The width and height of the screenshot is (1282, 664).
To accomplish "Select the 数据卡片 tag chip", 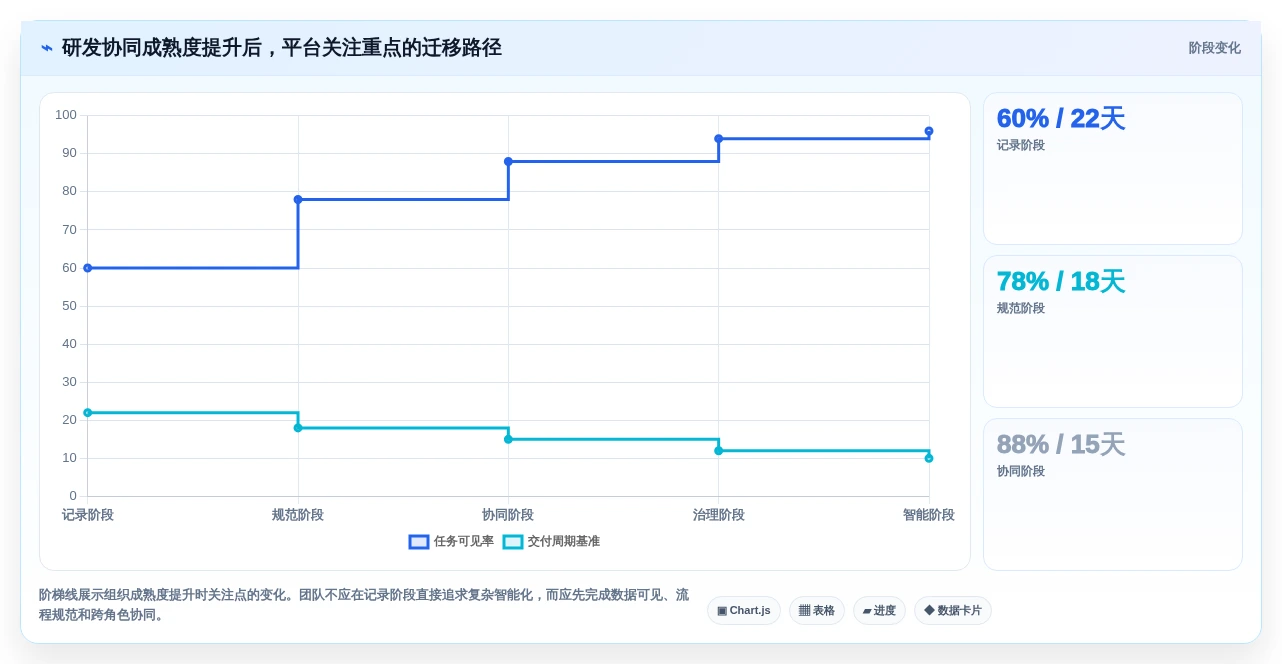I will [953, 610].
